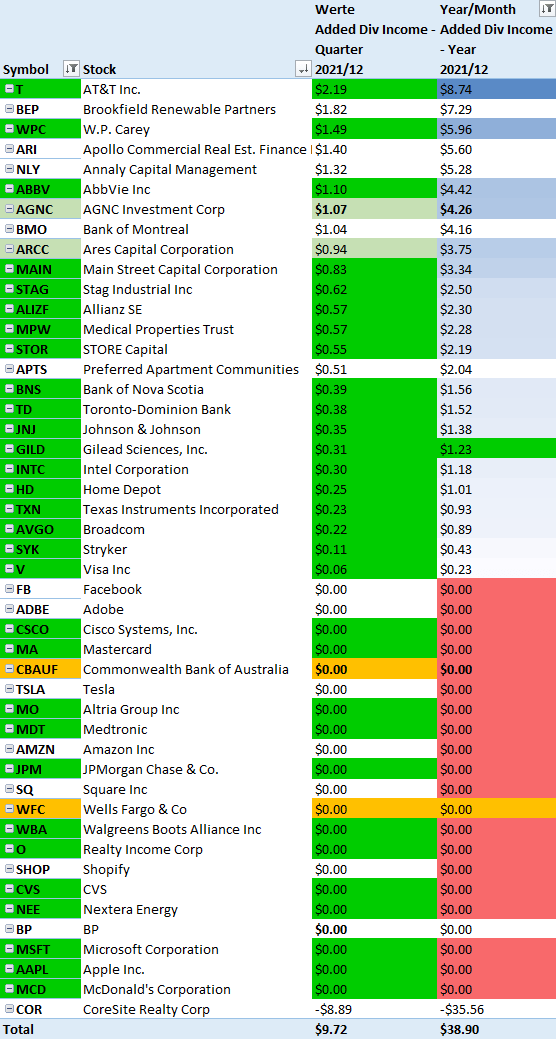Select the $8.74 yearly value cell
556x1040 pixels.
tap(496, 89)
